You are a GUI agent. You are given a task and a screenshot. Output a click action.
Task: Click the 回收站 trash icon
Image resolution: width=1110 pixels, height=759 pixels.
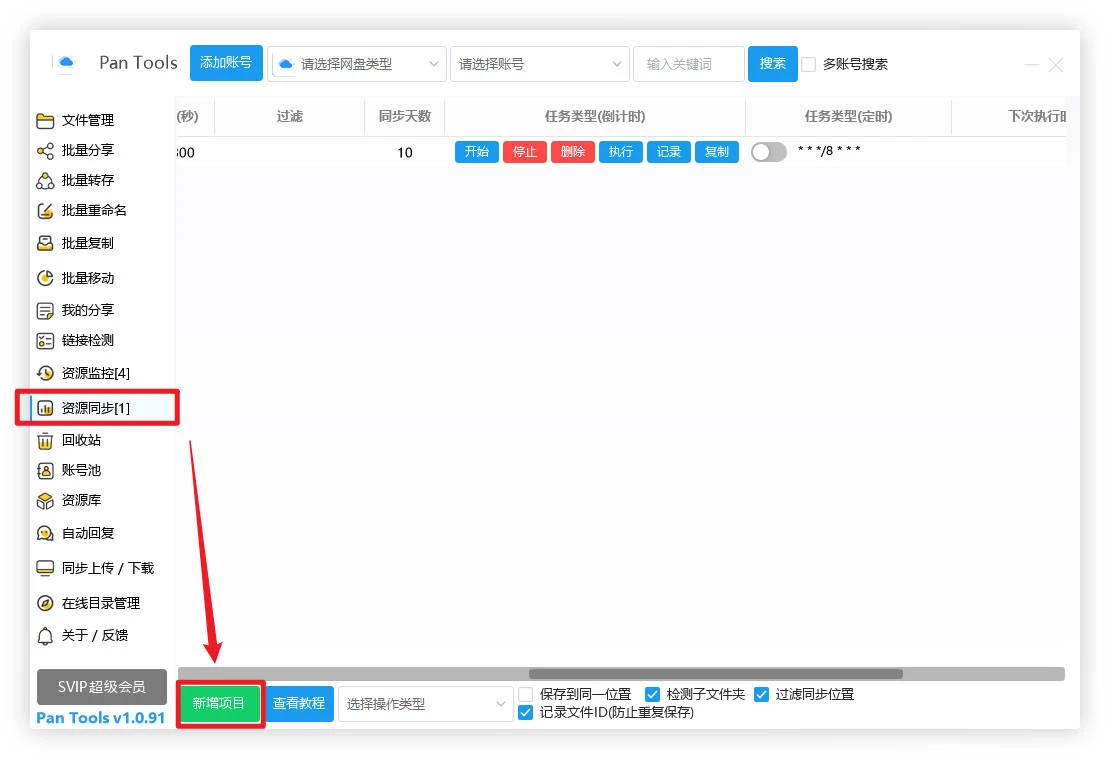(45, 441)
